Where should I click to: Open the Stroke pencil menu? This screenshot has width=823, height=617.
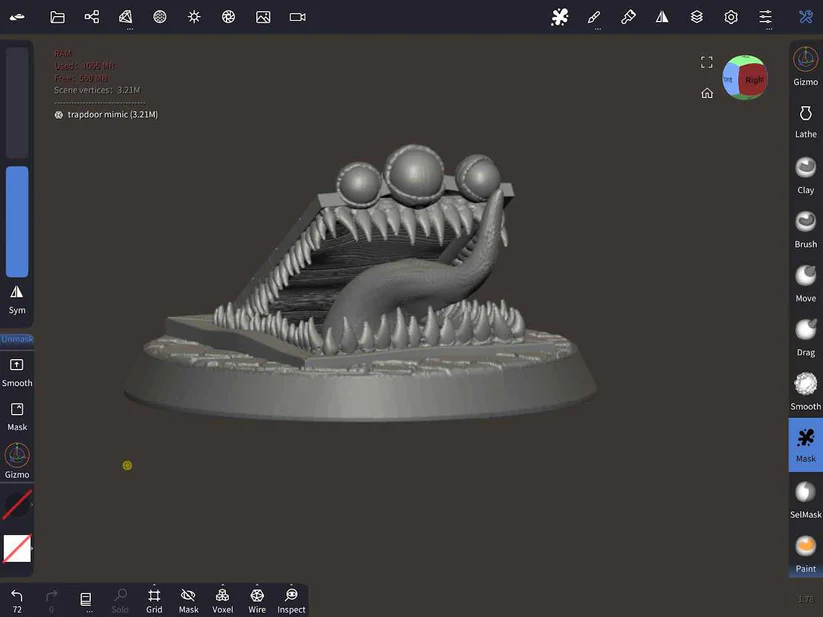pyautogui.click(x=594, y=17)
